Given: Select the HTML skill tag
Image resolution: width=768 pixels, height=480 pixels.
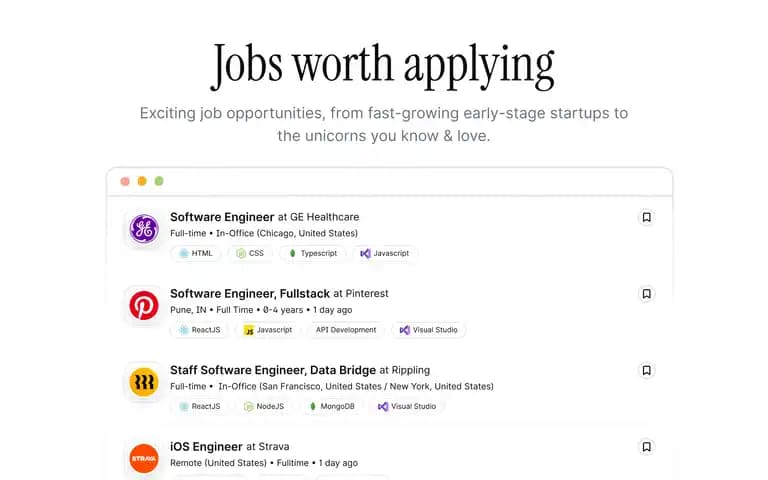Looking at the screenshot, I should [196, 253].
